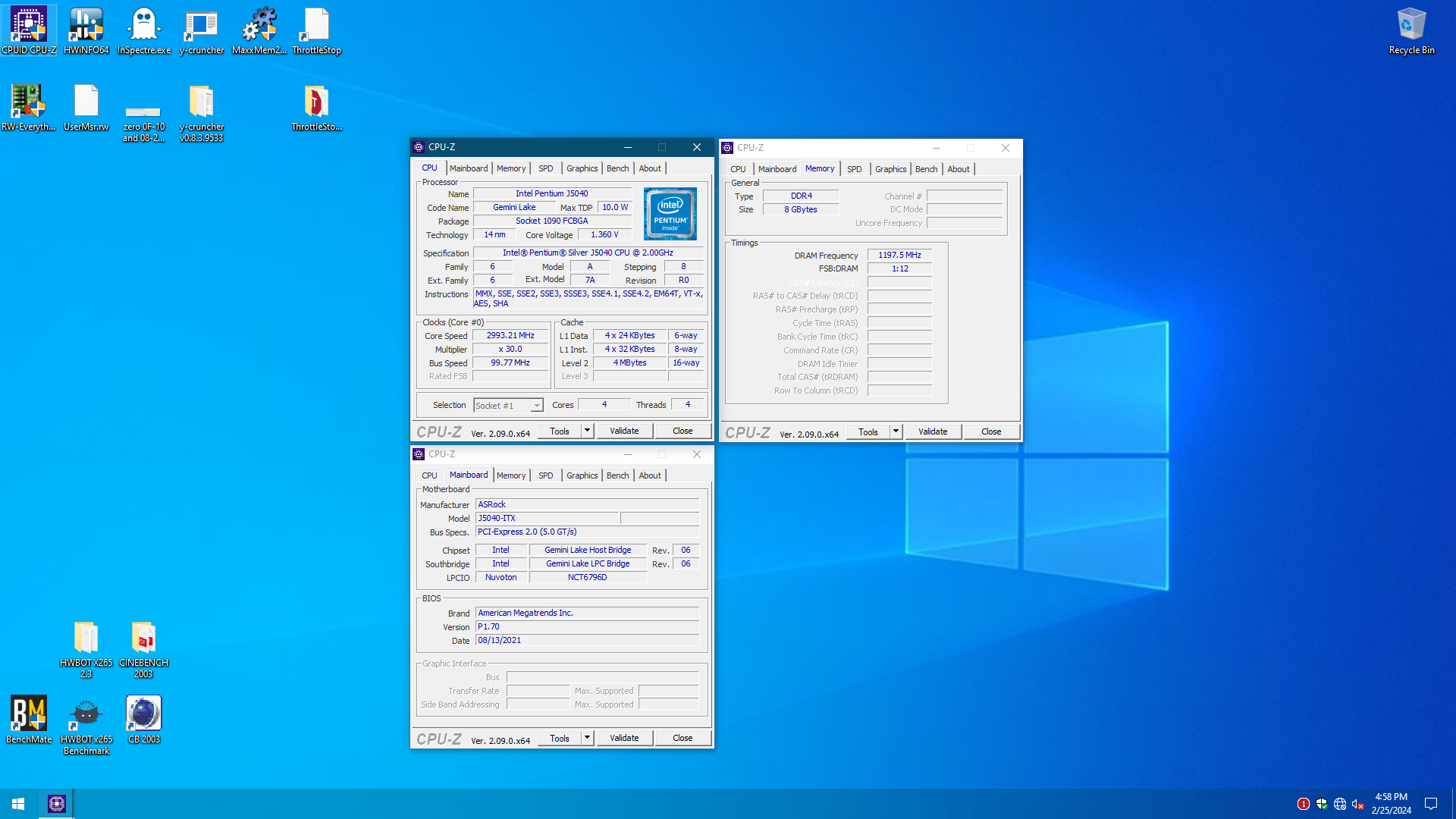
Task: Click Close button in Memory window
Action: click(991, 431)
